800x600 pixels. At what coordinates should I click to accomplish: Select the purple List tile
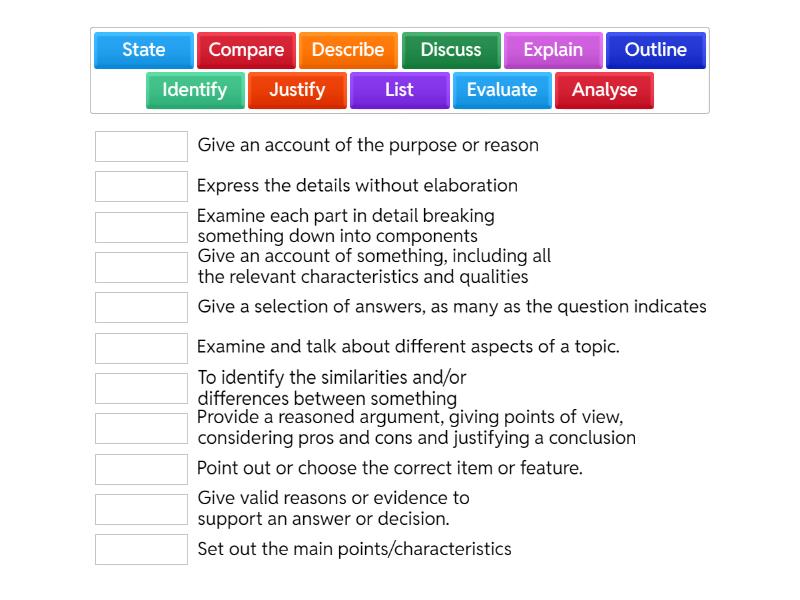399,90
